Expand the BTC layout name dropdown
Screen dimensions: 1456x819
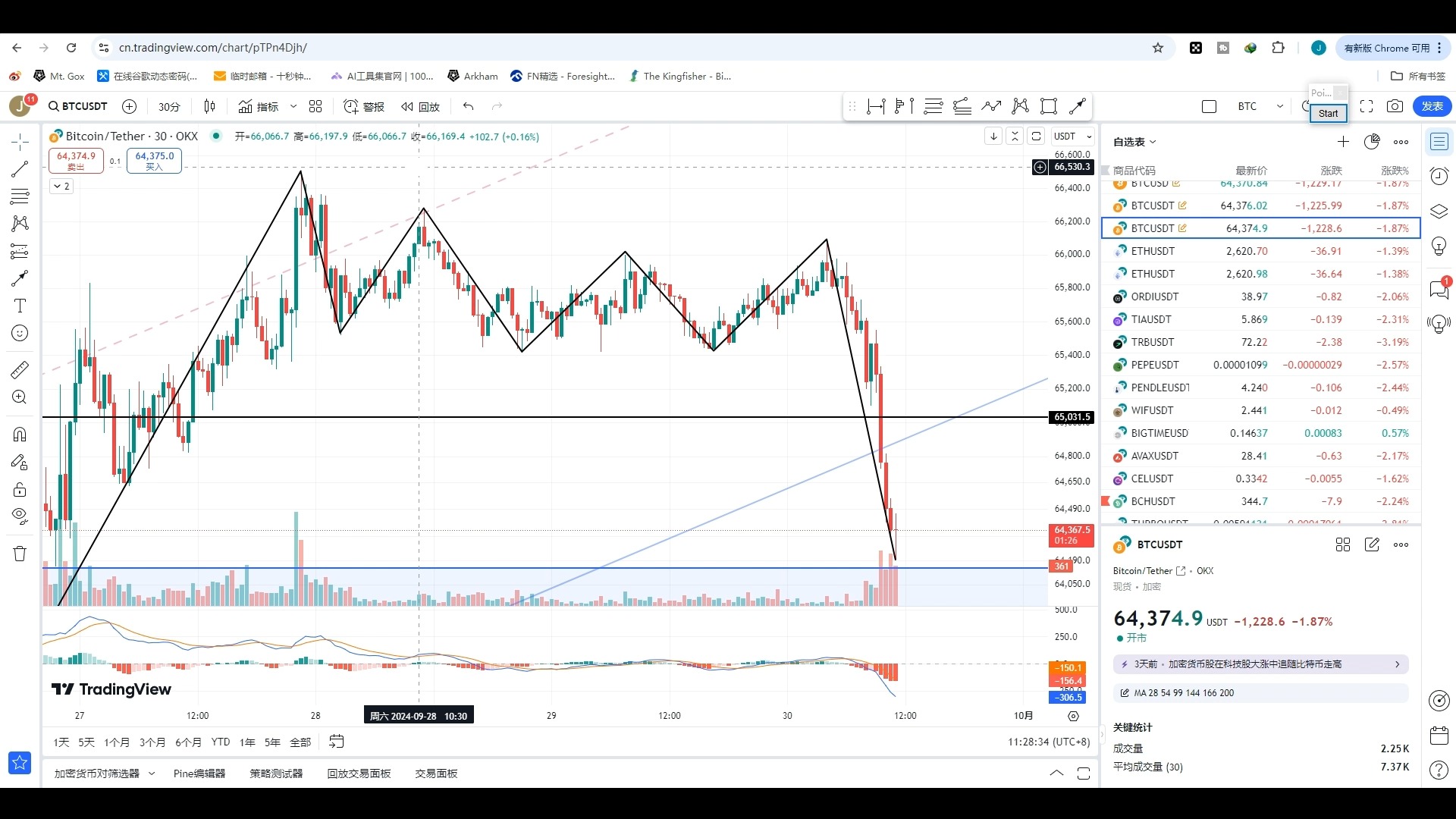1280,107
